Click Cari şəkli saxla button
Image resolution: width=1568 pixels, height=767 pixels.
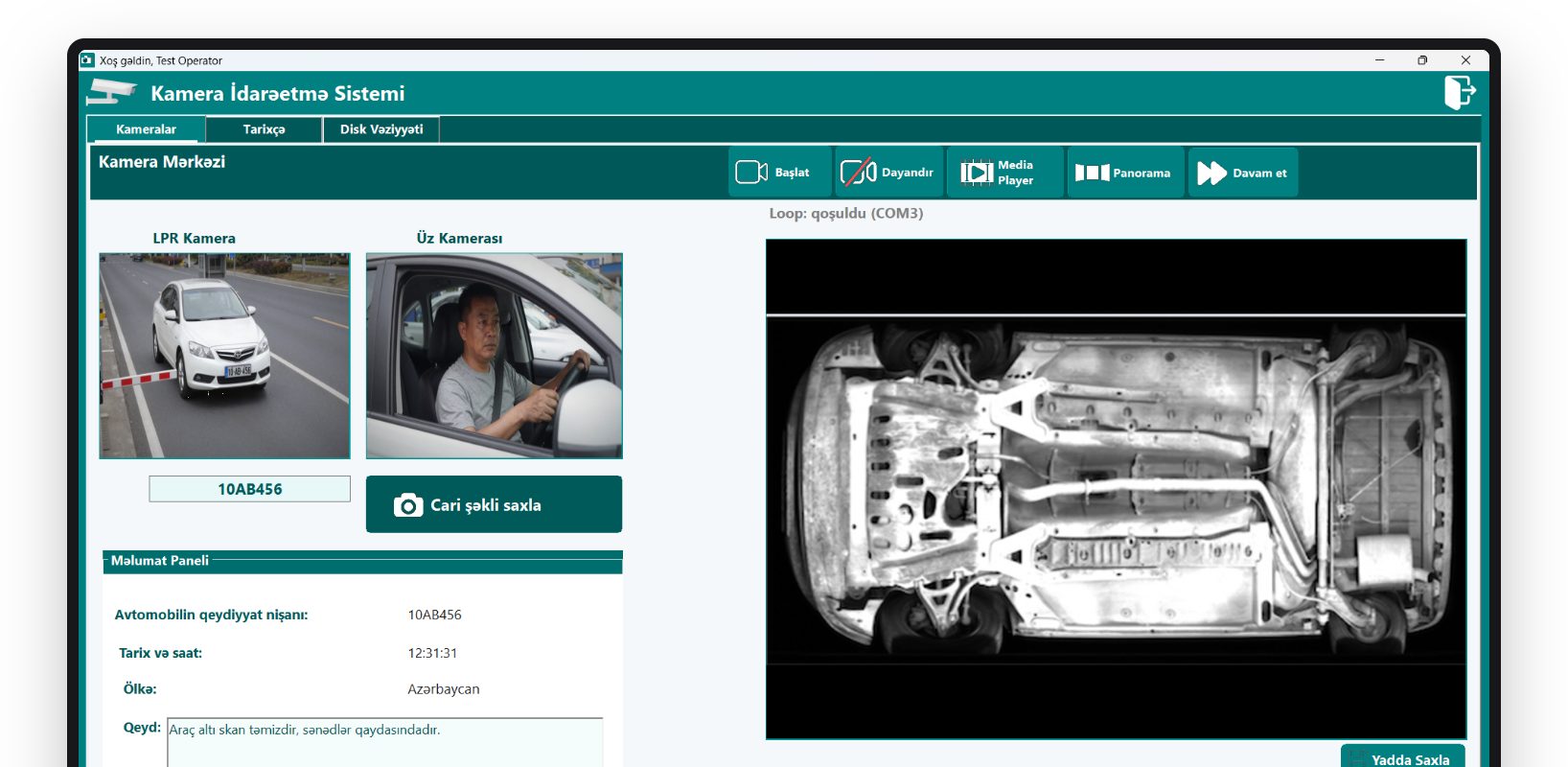[x=494, y=504]
